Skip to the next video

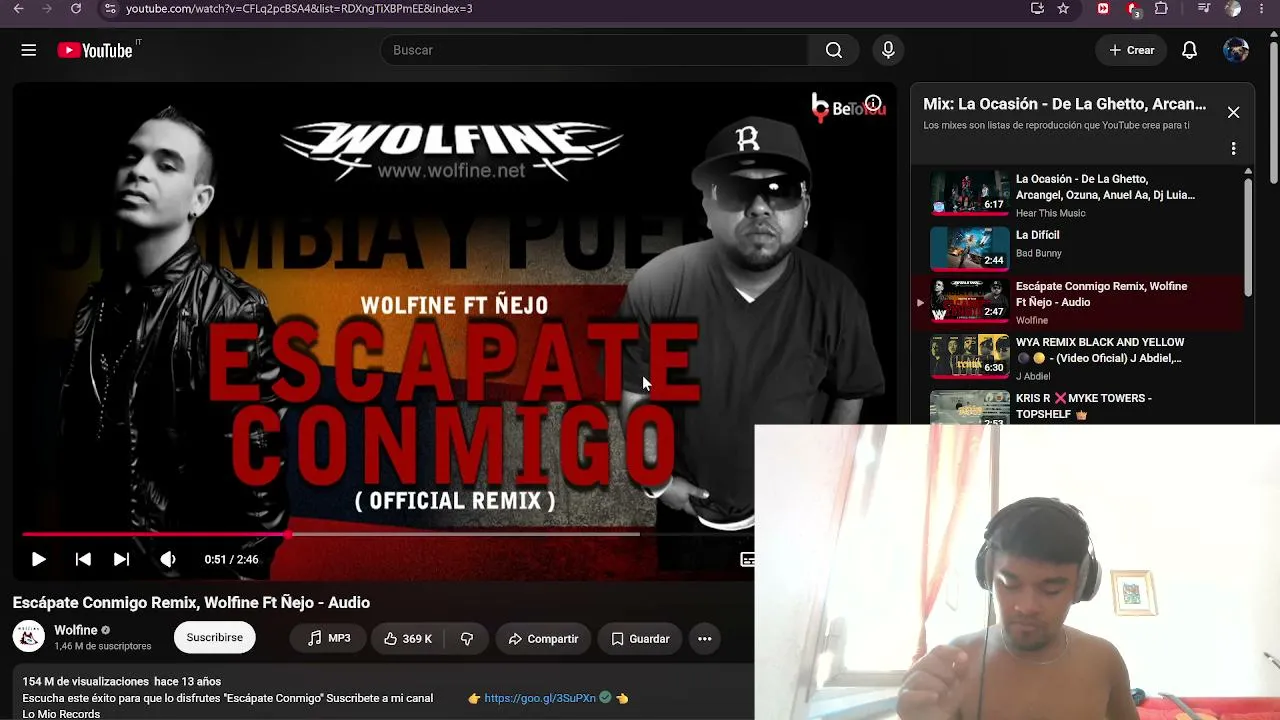tap(121, 559)
